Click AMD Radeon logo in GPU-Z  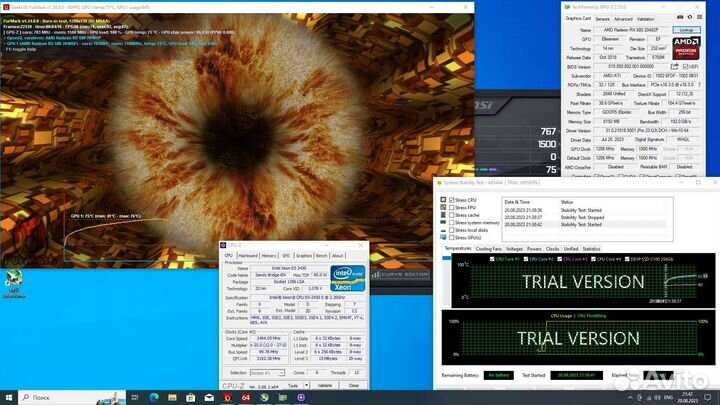pos(686,48)
